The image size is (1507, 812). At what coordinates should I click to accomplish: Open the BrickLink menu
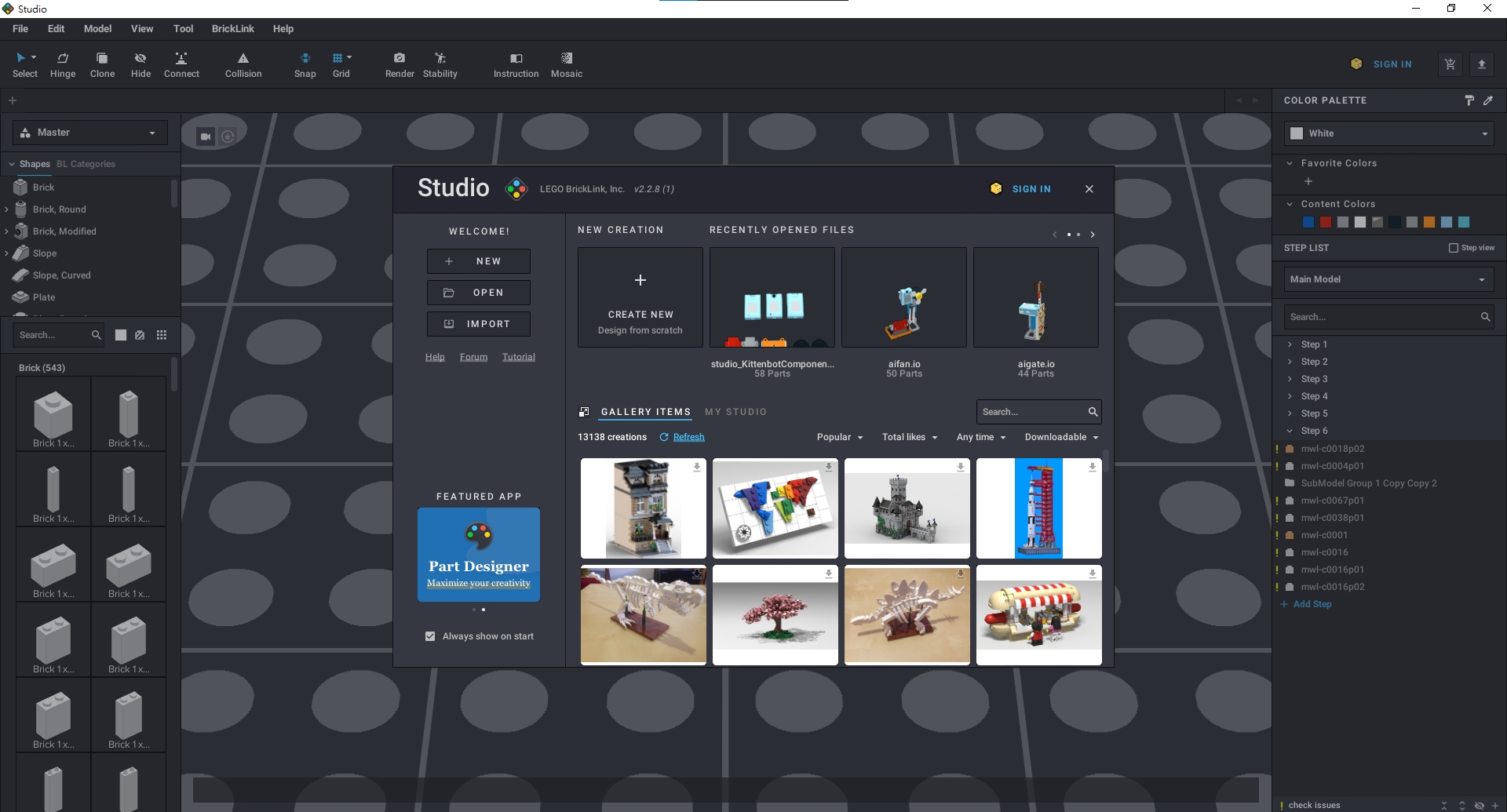[232, 29]
